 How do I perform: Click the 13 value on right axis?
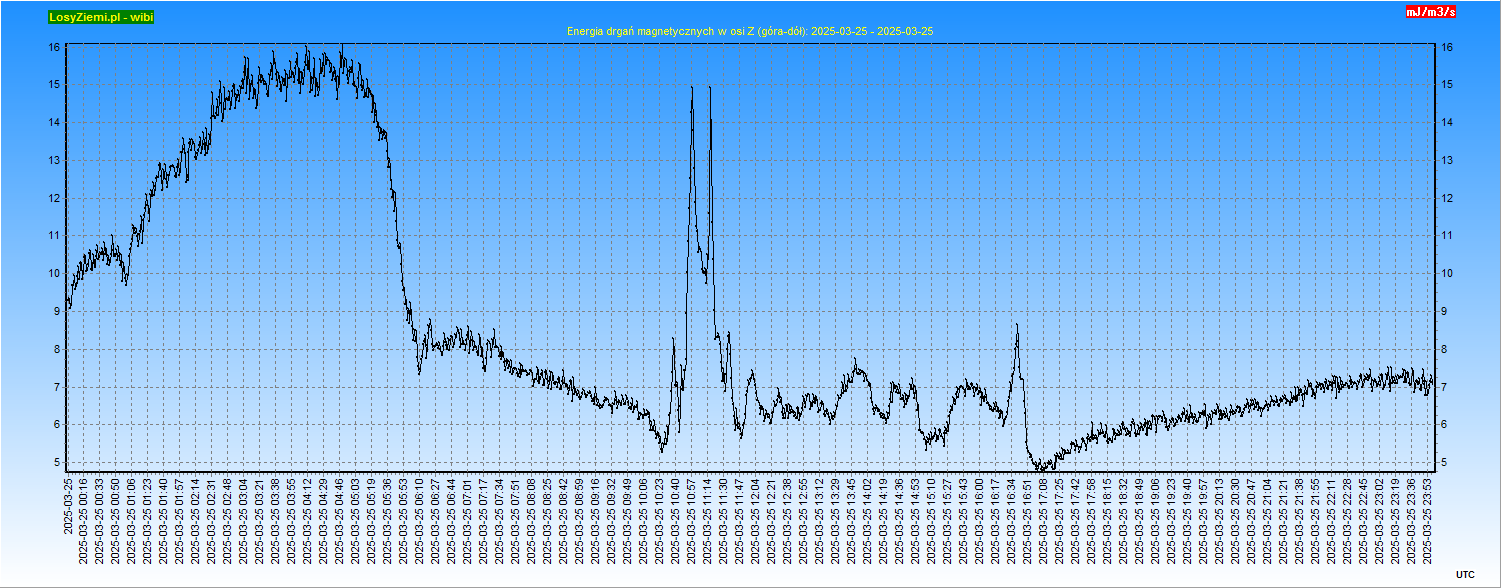[x=1446, y=161]
